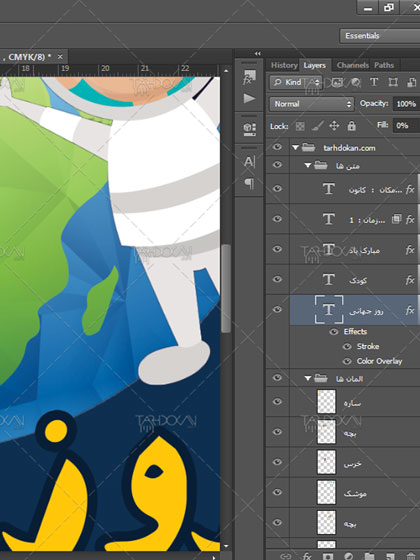Select the Layers tab
Viewport: 420px width, 560px height.
pyautogui.click(x=315, y=65)
